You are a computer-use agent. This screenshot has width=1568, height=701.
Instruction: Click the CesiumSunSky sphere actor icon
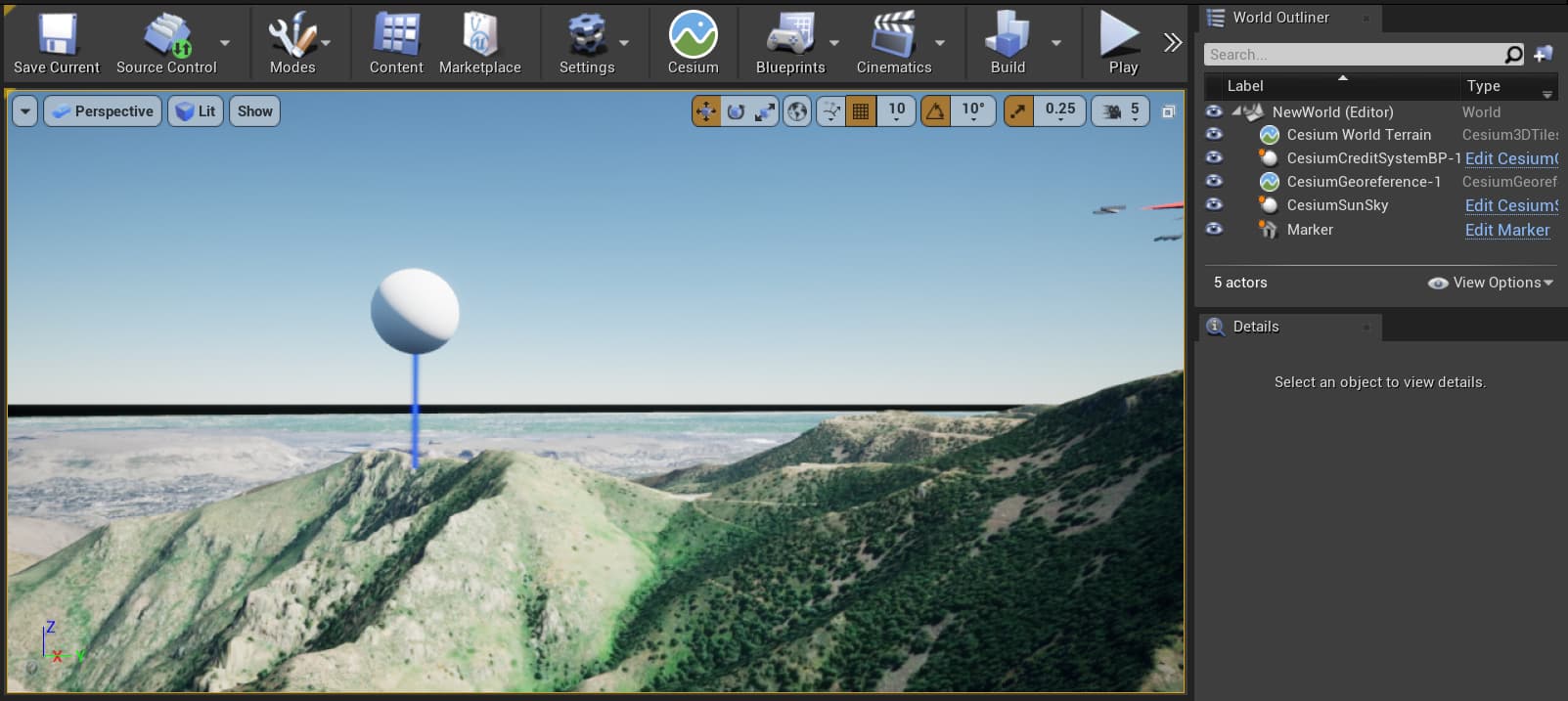[1269, 205]
